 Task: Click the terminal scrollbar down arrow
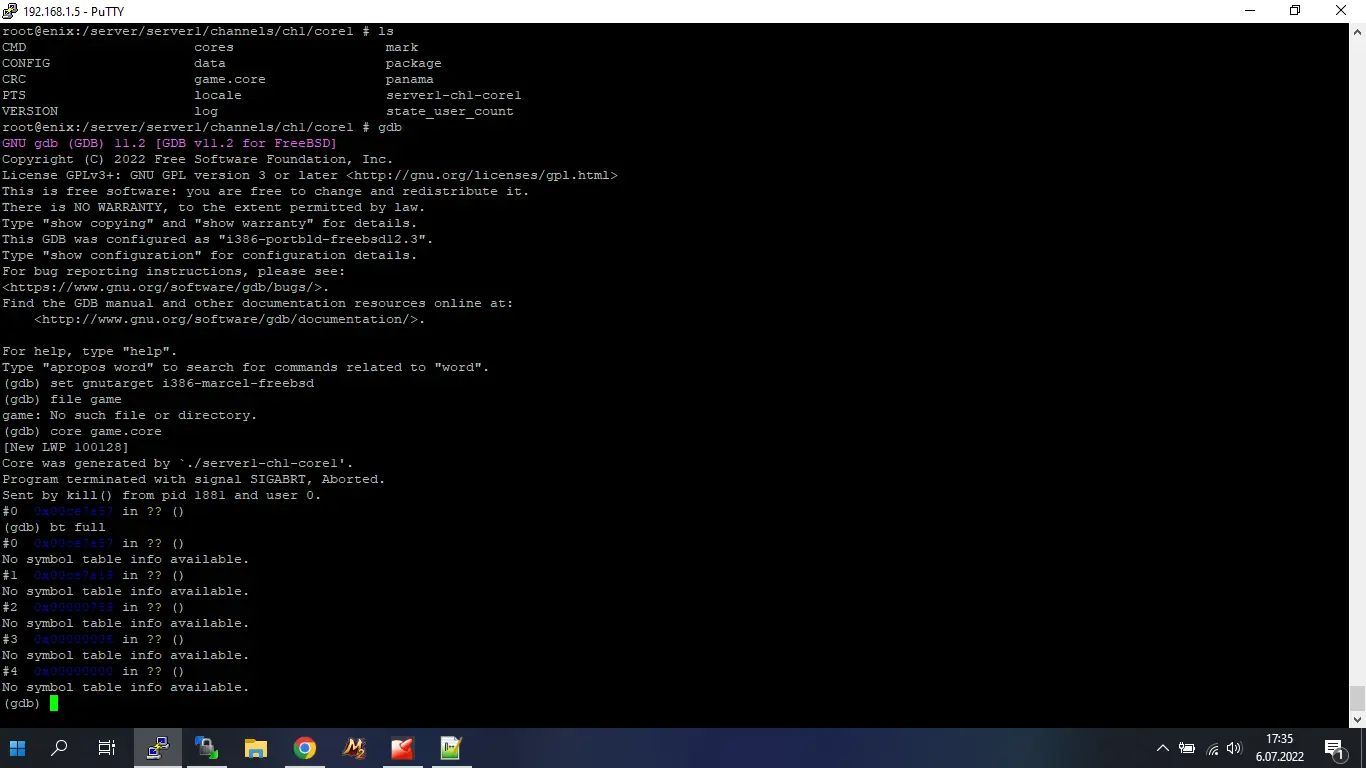click(1357, 719)
